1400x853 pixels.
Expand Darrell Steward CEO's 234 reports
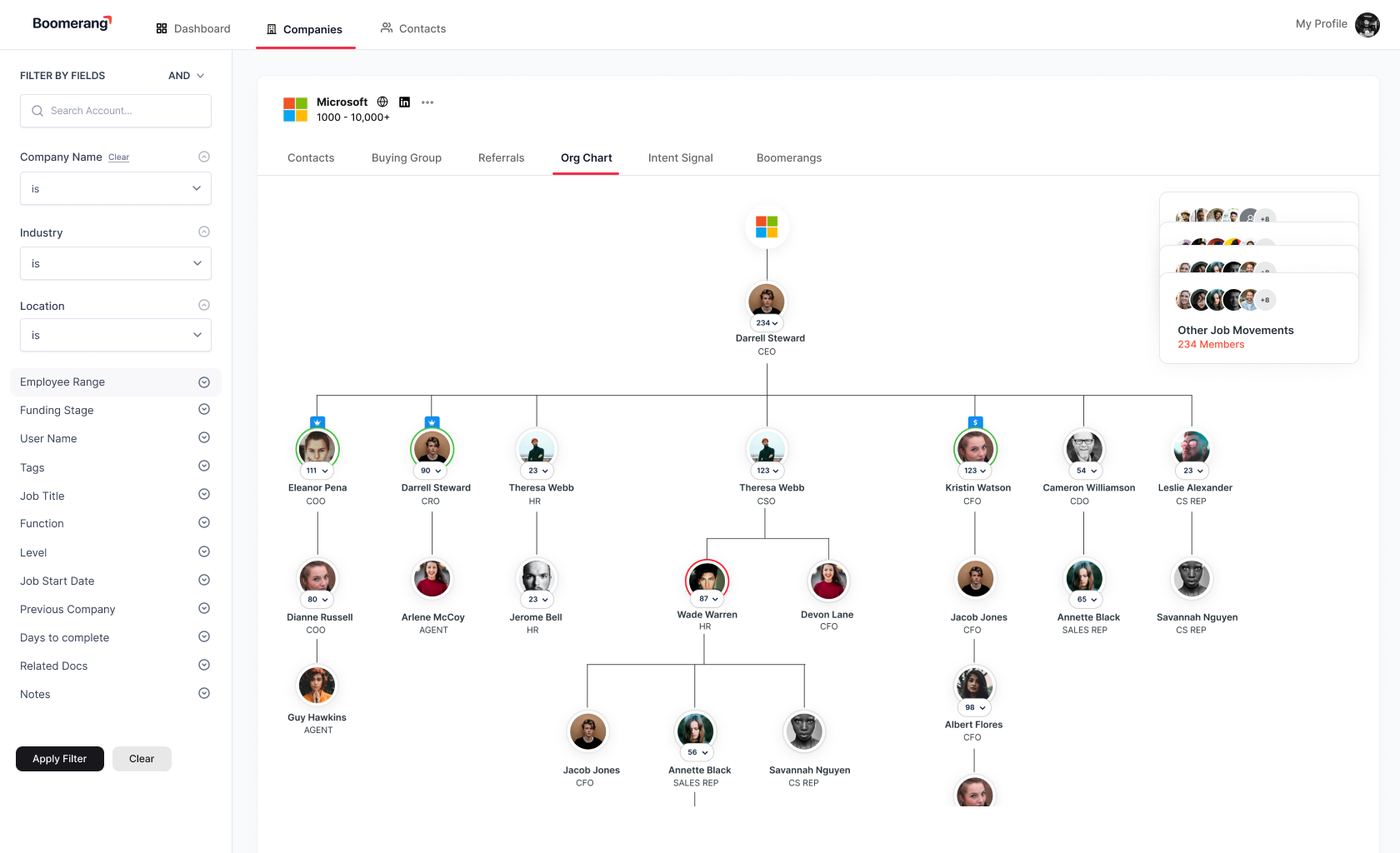pyautogui.click(x=767, y=323)
